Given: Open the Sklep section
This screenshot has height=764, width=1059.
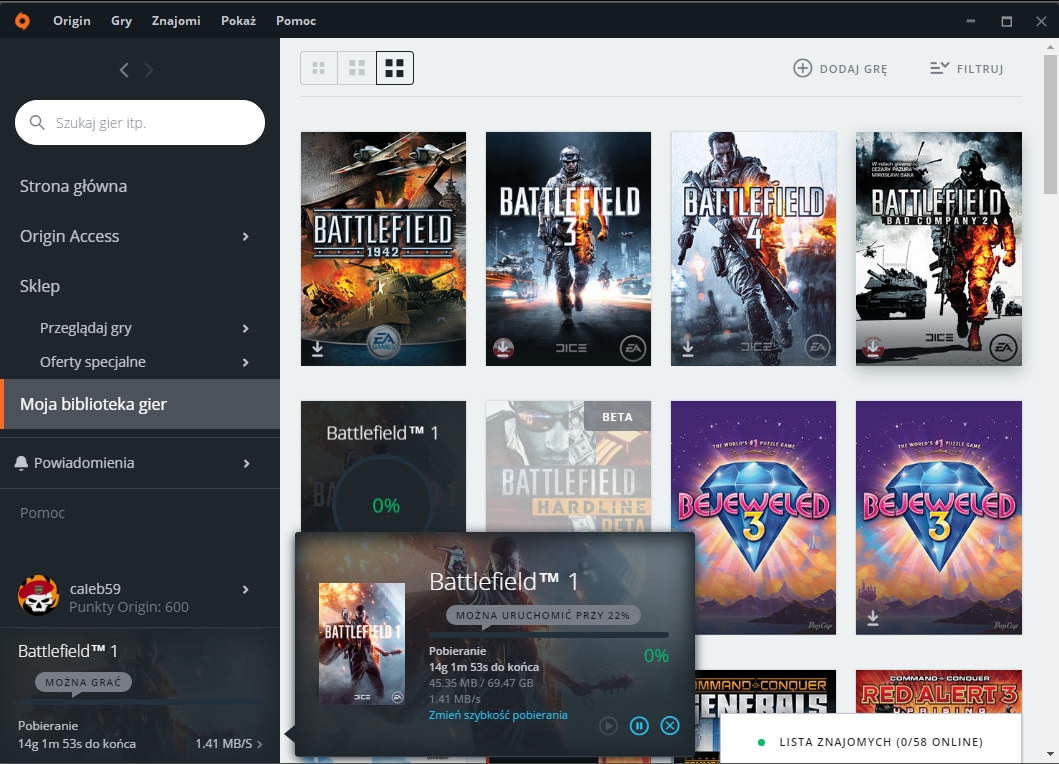Looking at the screenshot, I should click(40, 286).
